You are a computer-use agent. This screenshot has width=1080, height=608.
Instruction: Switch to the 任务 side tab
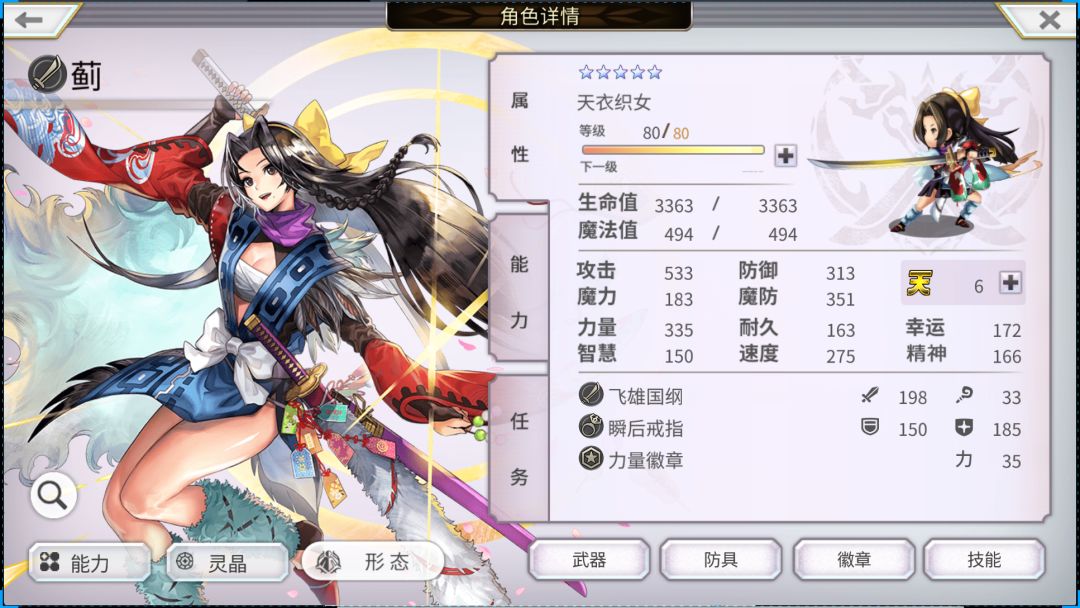(519, 449)
